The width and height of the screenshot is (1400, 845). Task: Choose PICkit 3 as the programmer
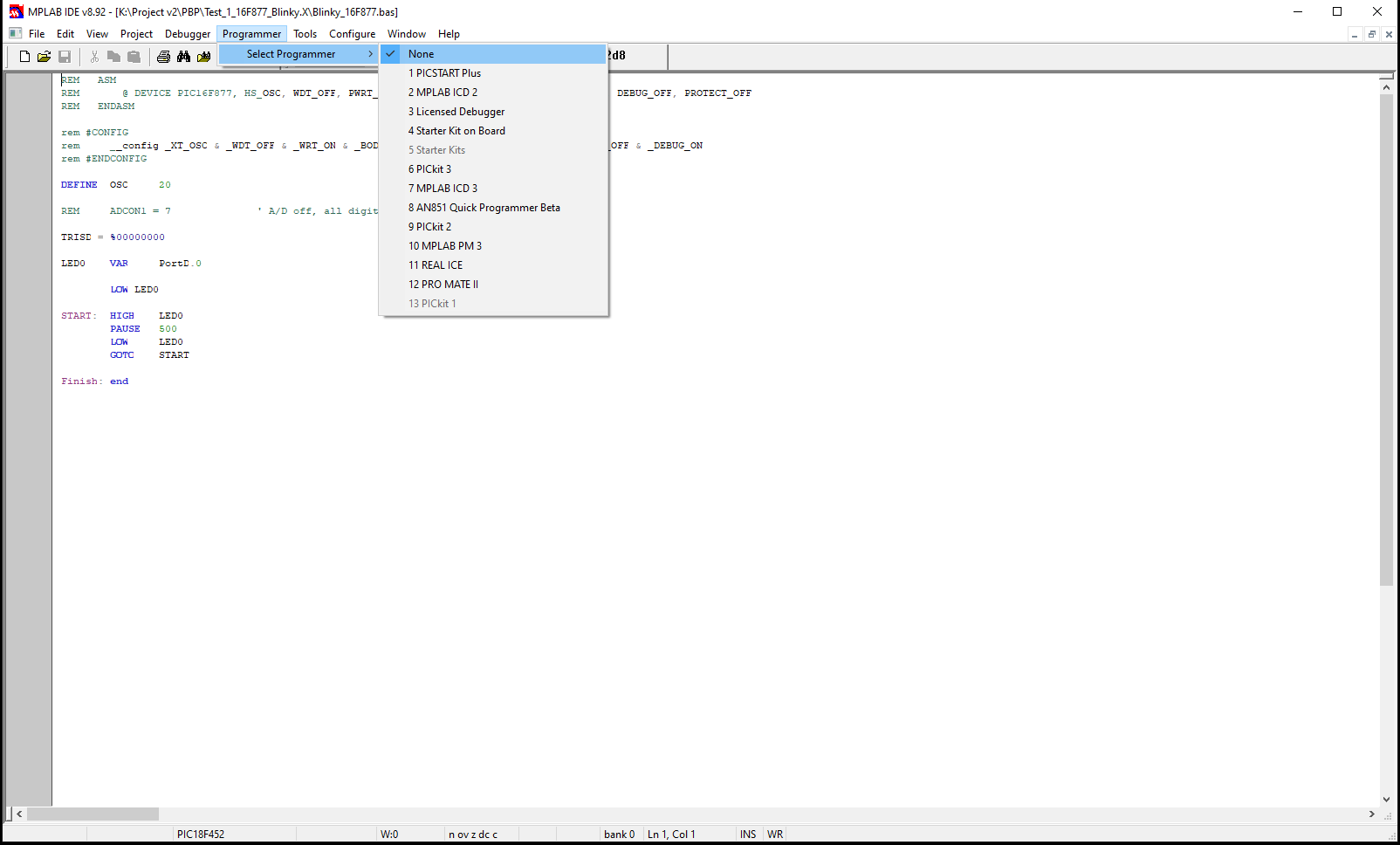[x=430, y=169]
